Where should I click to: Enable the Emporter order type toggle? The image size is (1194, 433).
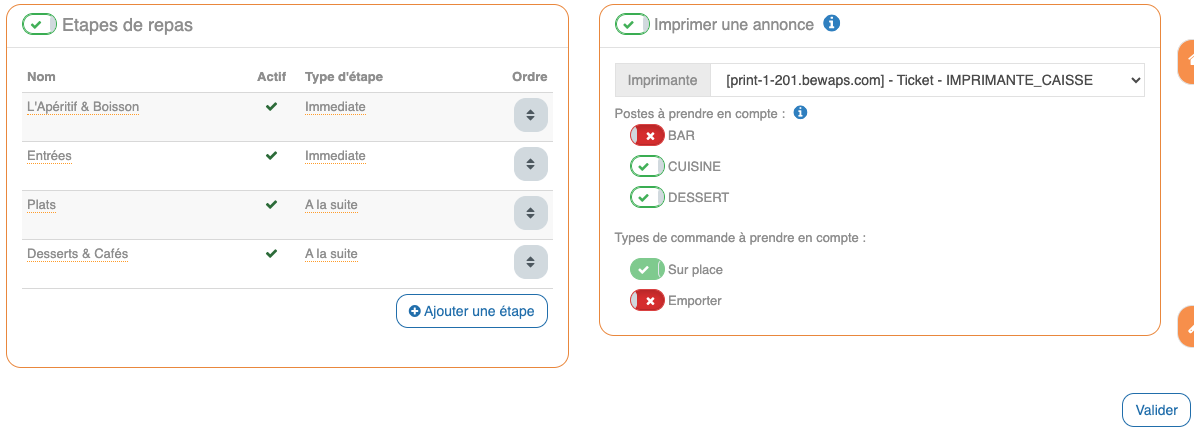pos(647,300)
